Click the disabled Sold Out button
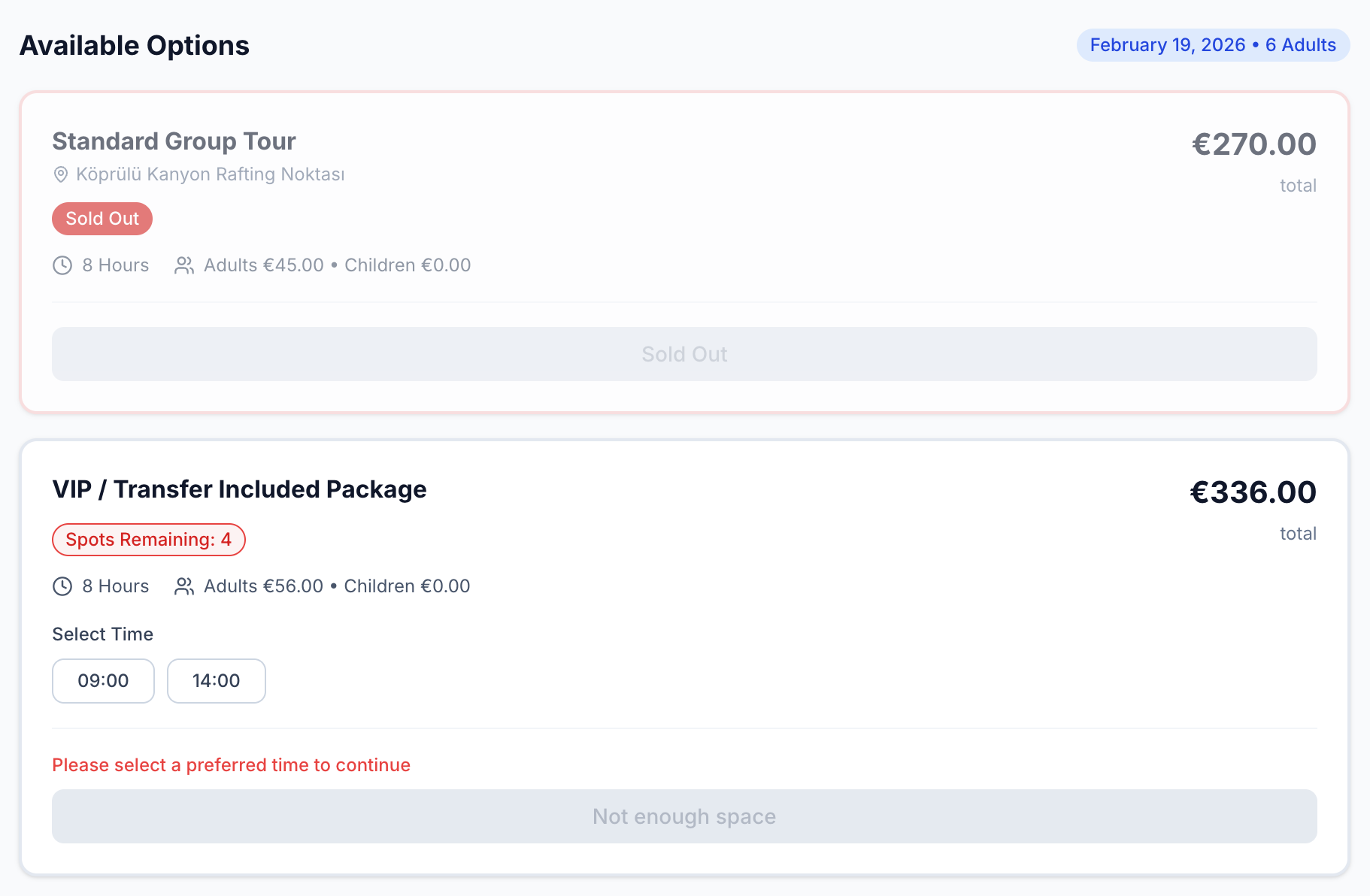1370x896 pixels. point(684,354)
